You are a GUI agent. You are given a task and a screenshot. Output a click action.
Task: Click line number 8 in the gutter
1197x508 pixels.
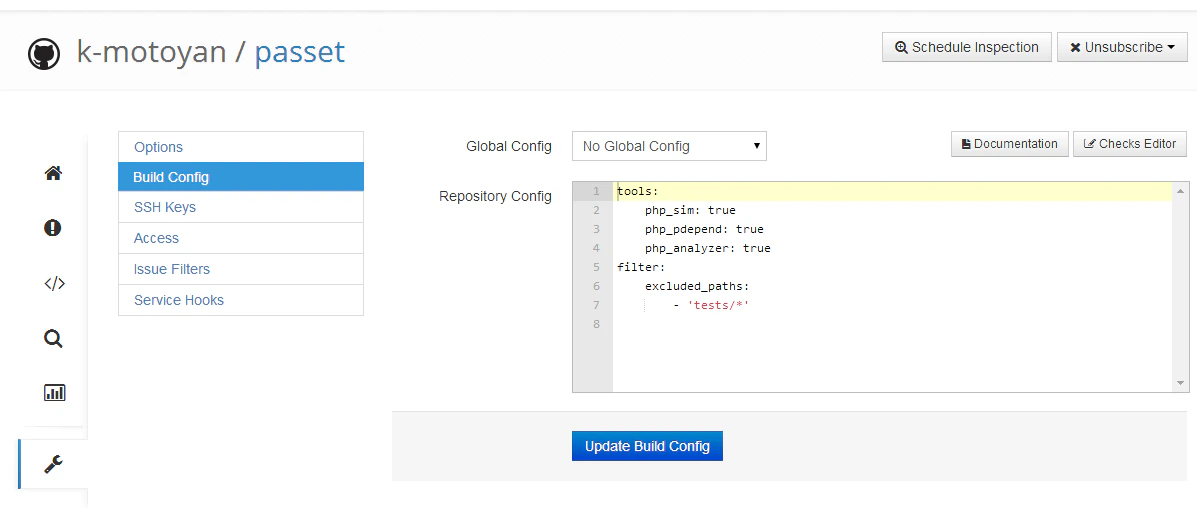point(596,325)
